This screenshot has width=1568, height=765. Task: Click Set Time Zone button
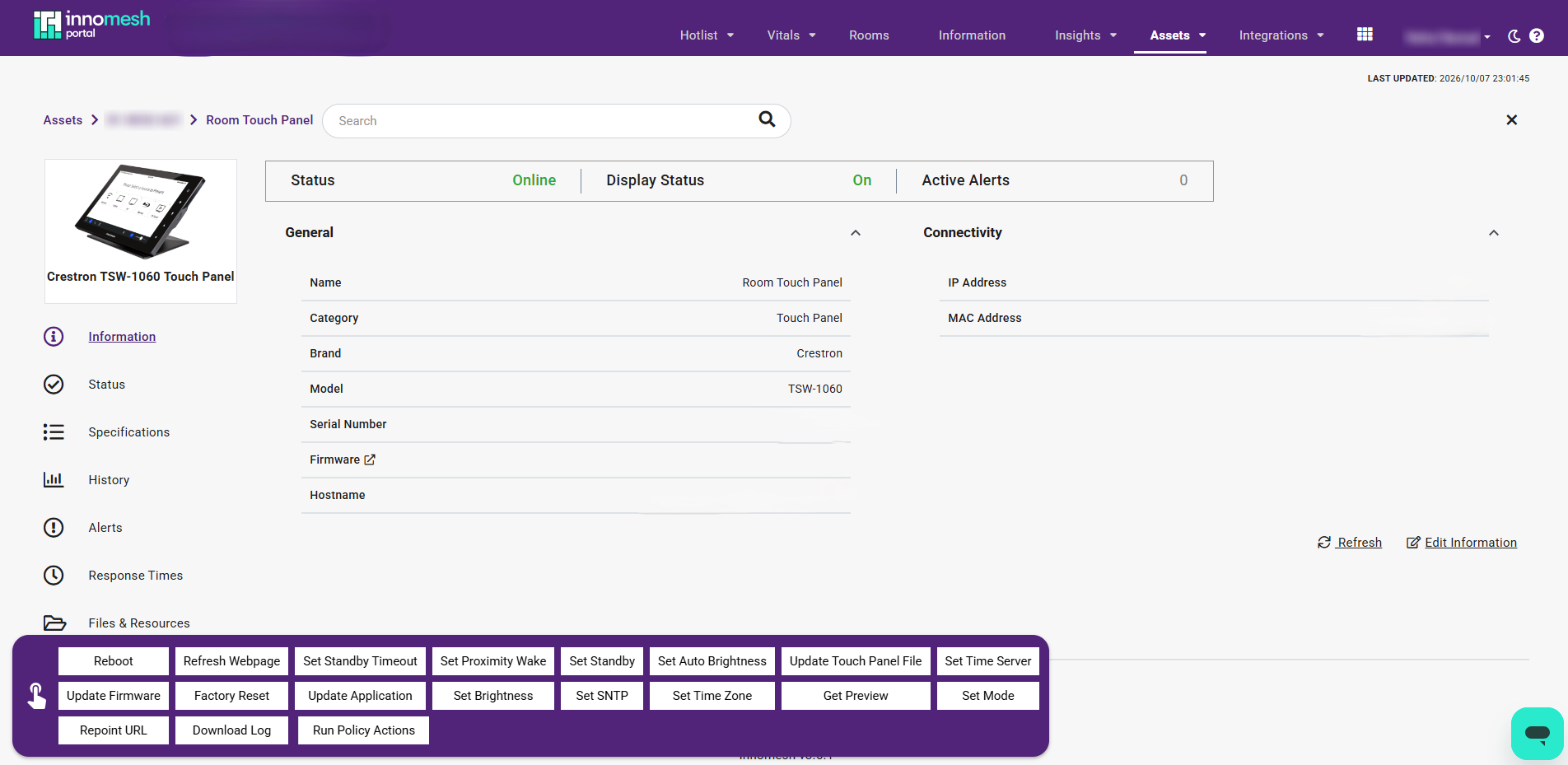712,696
